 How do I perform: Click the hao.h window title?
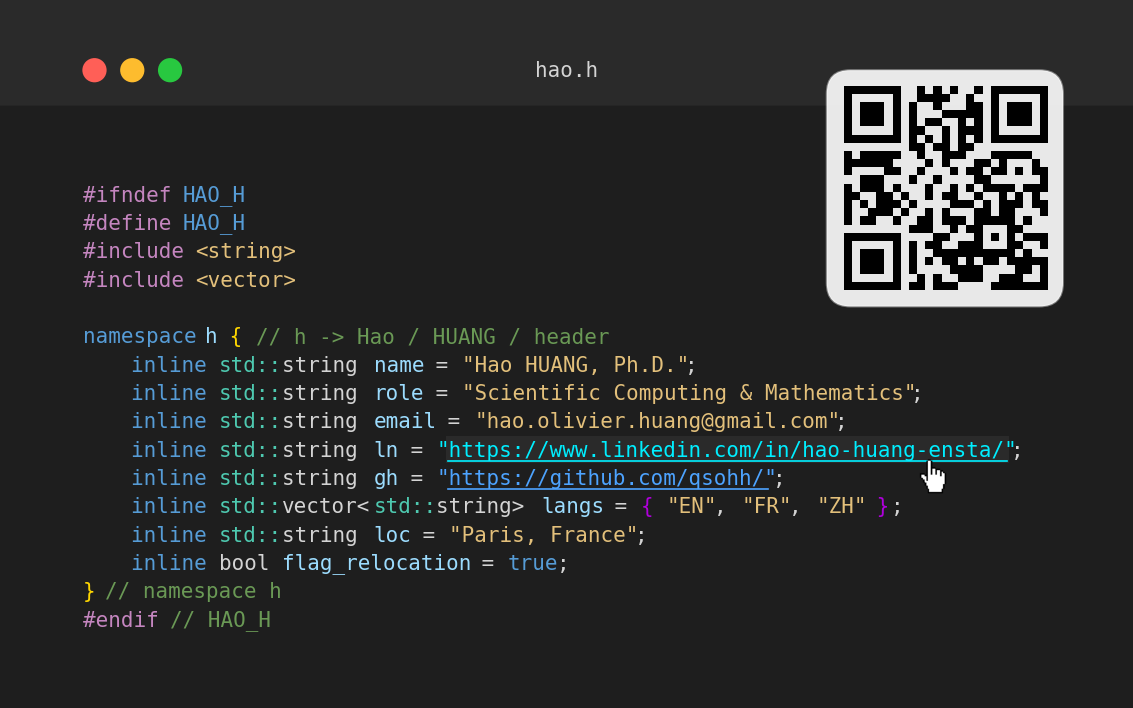[x=566, y=70]
